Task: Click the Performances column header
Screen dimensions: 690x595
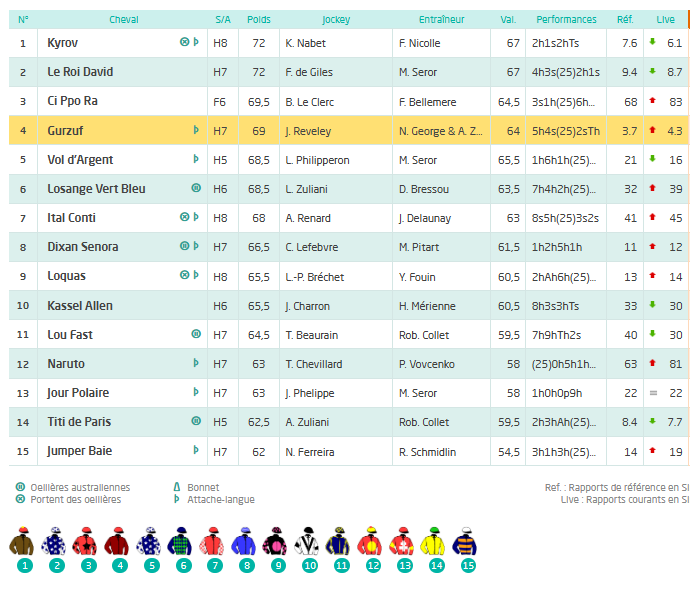Action: tap(566, 19)
